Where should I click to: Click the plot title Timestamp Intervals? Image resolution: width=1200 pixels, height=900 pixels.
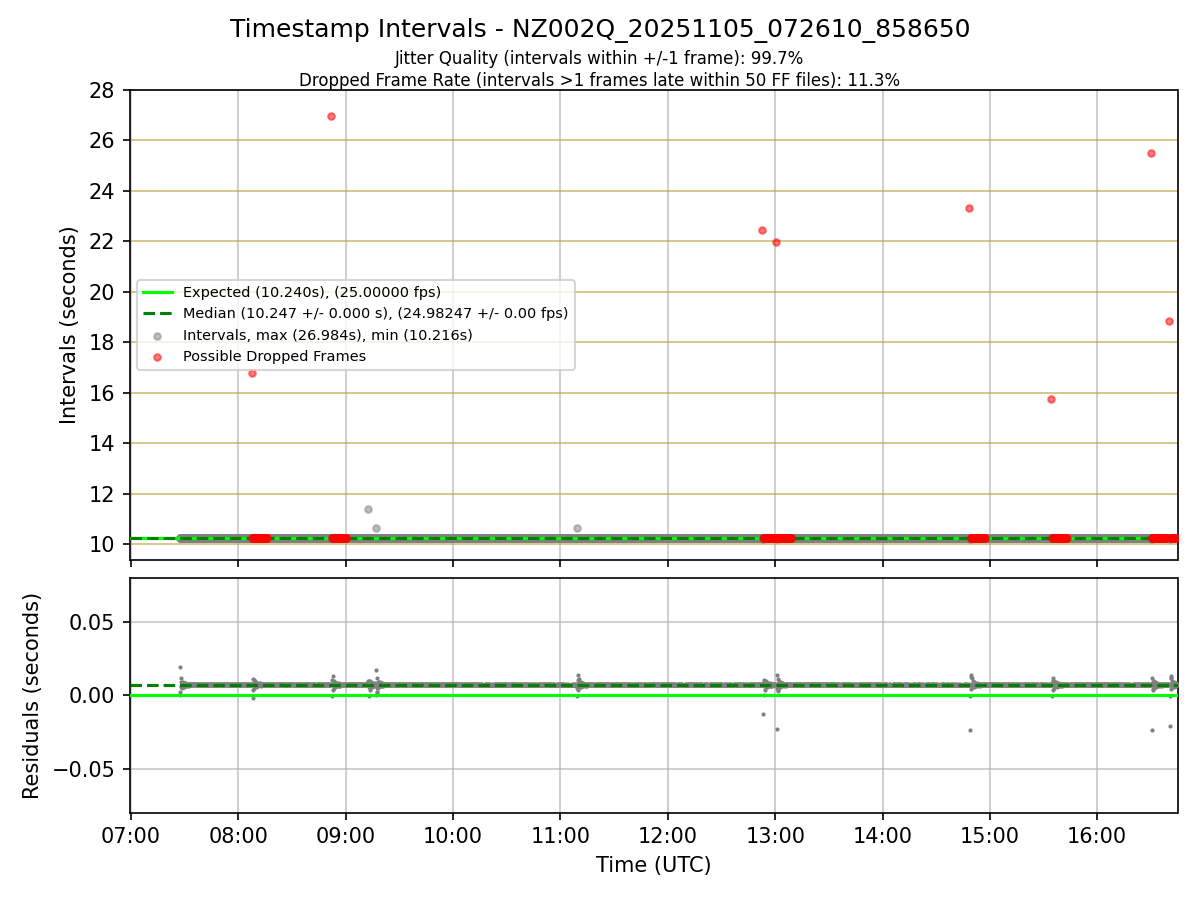point(600,29)
